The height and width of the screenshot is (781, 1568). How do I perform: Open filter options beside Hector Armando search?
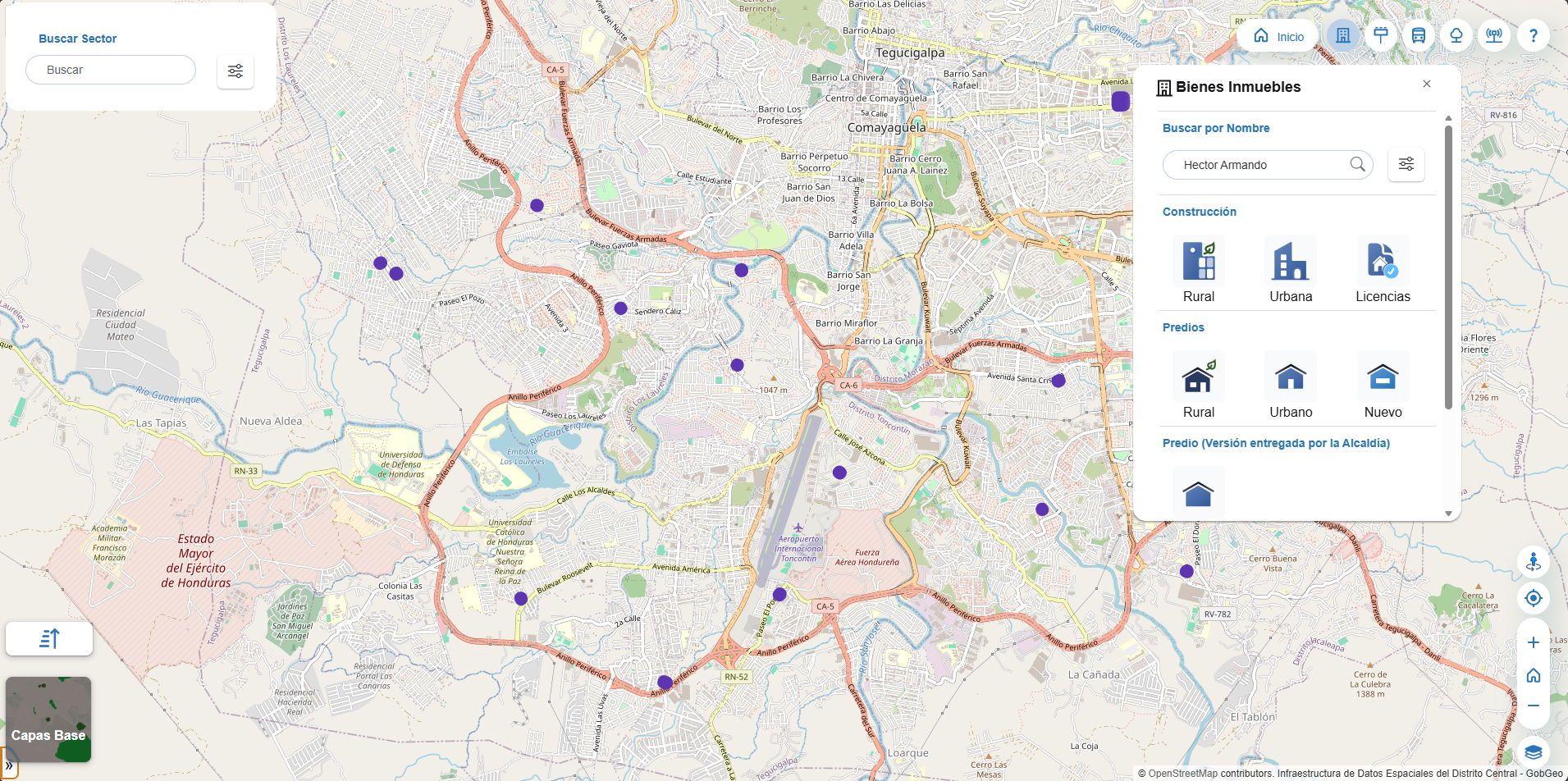click(1406, 164)
